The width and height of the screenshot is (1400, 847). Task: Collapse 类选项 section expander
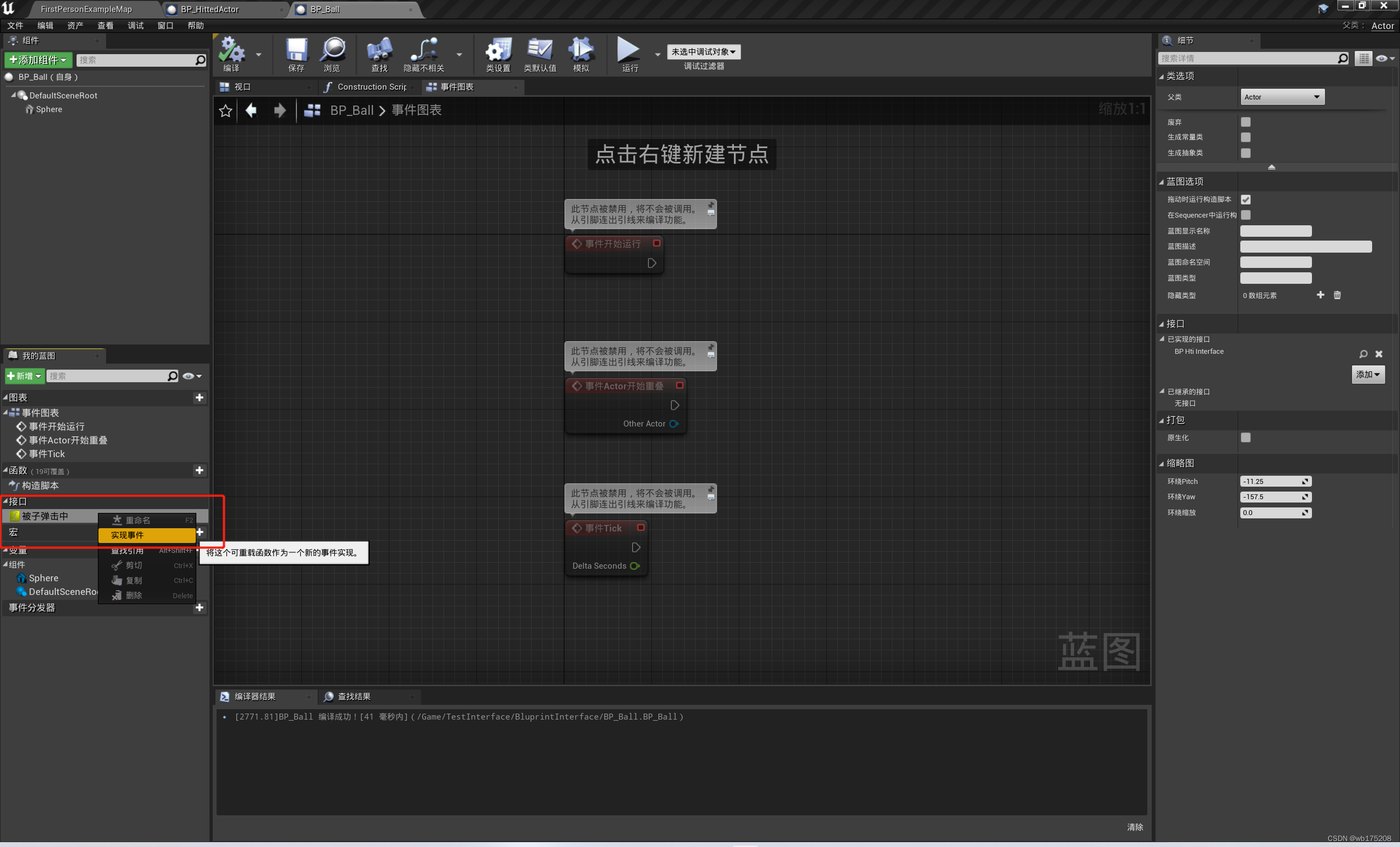(1162, 77)
